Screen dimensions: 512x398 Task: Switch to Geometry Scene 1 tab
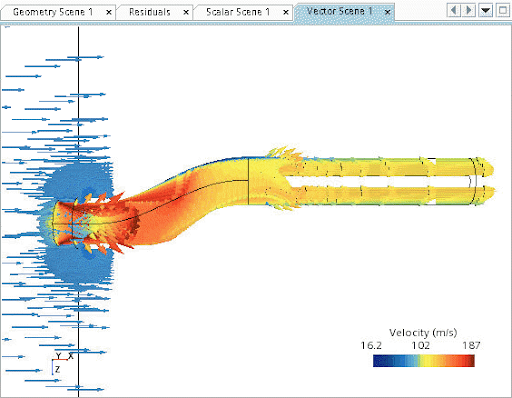[x=53, y=12]
